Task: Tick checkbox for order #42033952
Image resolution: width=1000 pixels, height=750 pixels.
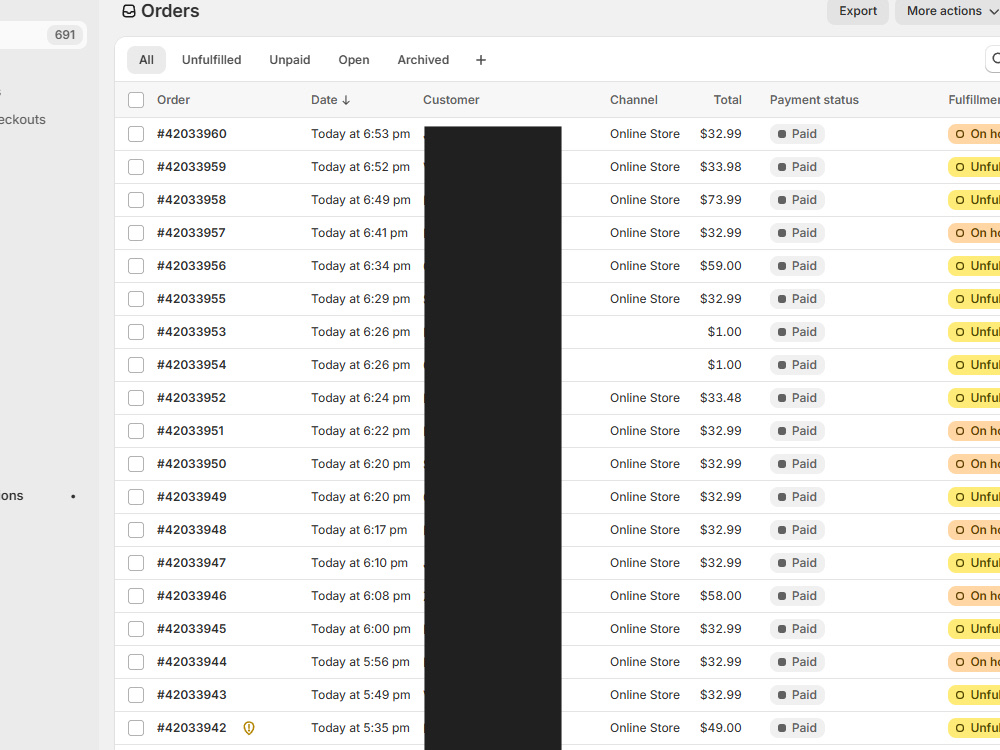Action: (x=136, y=398)
